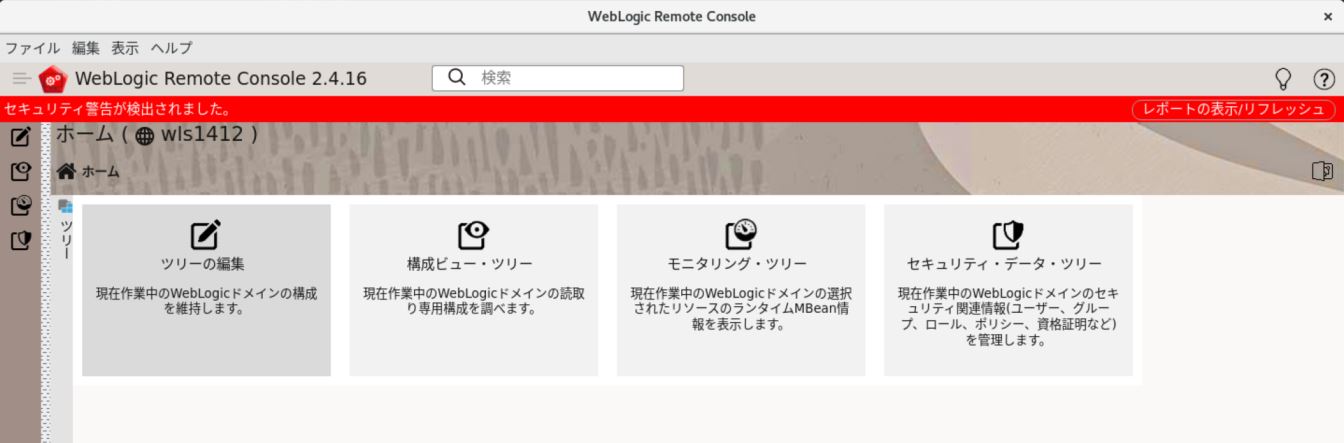1344x443 pixels.
Task: Select the ツリーの編集 card
Action: click(206, 290)
